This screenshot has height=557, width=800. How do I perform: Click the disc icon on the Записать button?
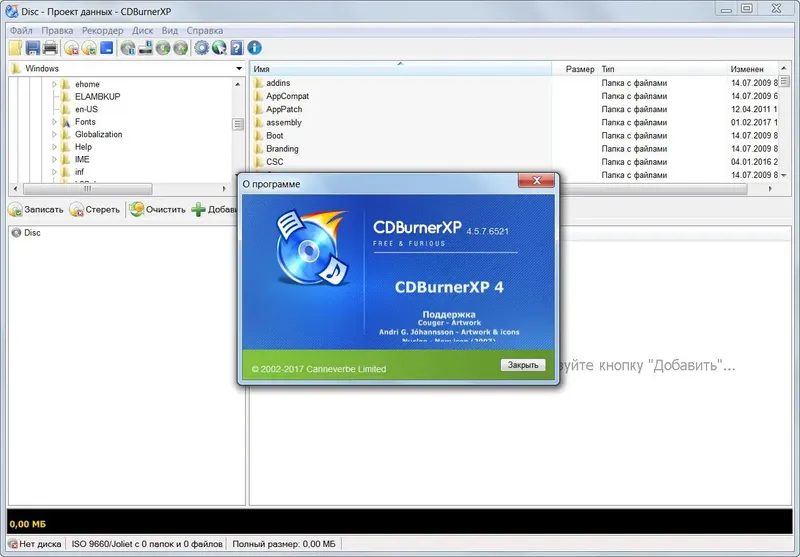(x=16, y=210)
